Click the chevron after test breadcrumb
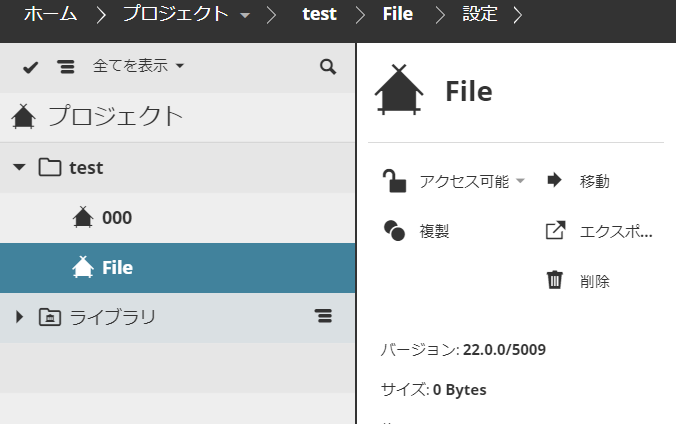This screenshot has height=424, width=676. pos(360,15)
